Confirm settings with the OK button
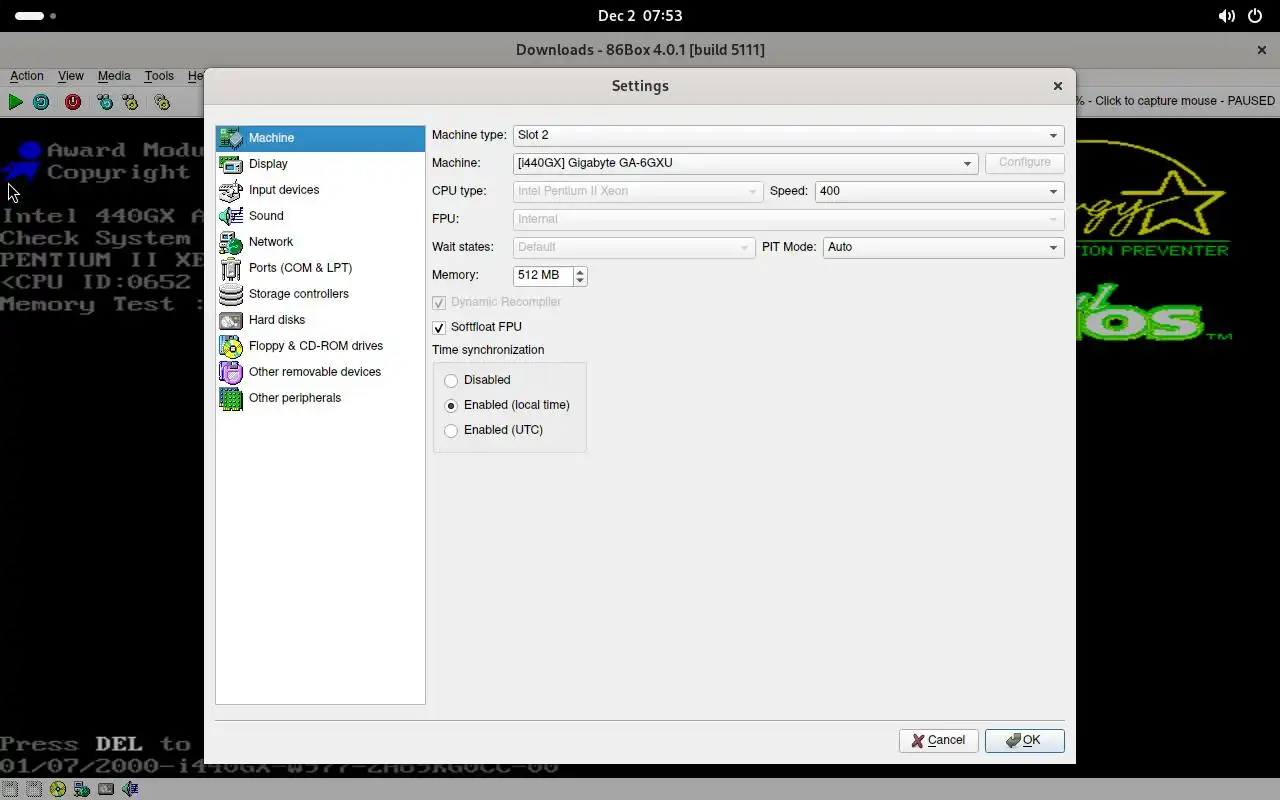This screenshot has width=1280, height=800. click(1024, 741)
